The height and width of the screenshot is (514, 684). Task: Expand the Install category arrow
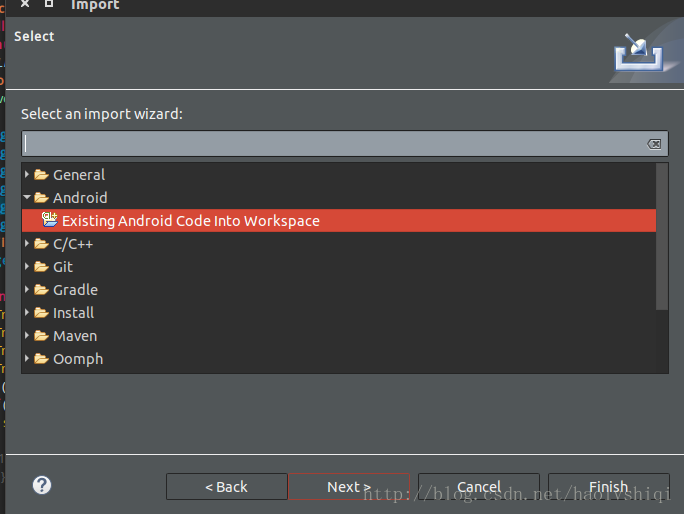(27, 312)
